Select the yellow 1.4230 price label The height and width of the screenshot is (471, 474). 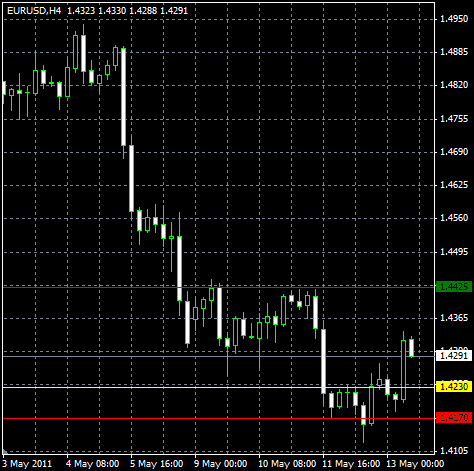[x=454, y=387]
